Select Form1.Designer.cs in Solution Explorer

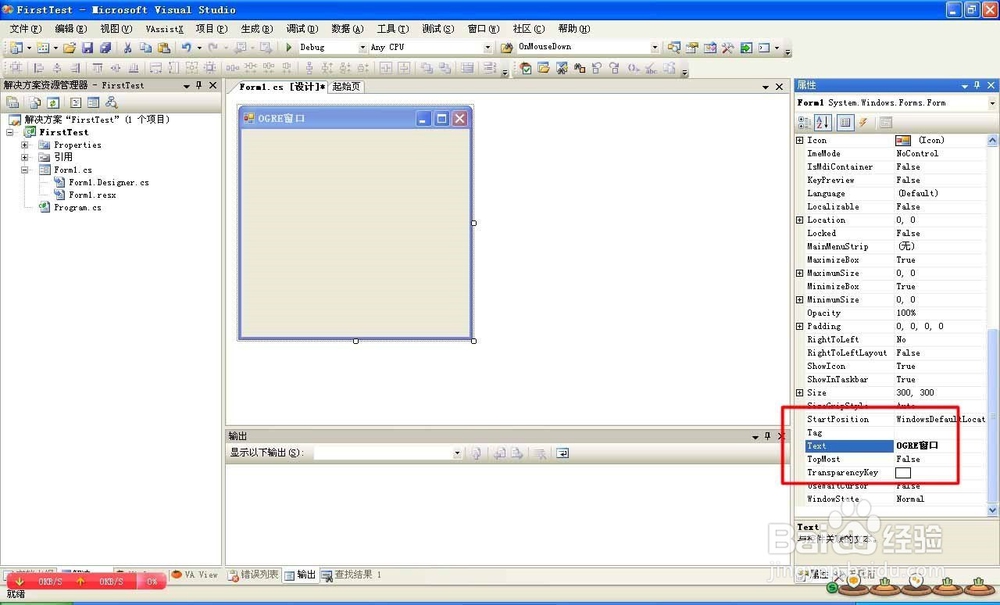(x=108, y=182)
